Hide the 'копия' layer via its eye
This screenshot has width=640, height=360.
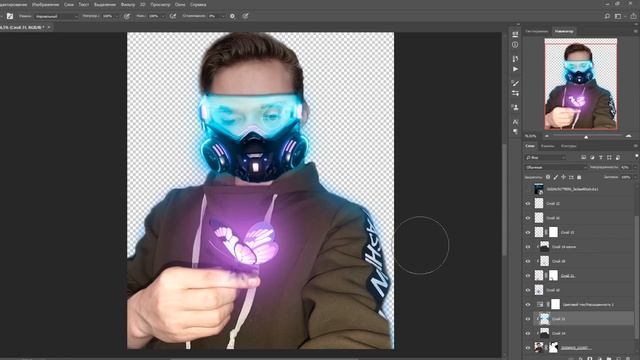[528, 247]
